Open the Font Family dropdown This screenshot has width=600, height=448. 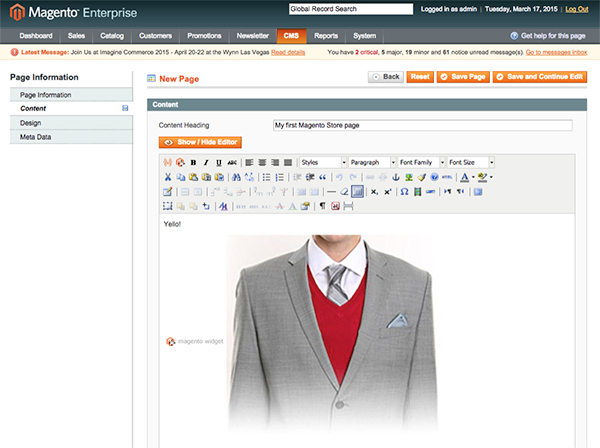click(422, 162)
